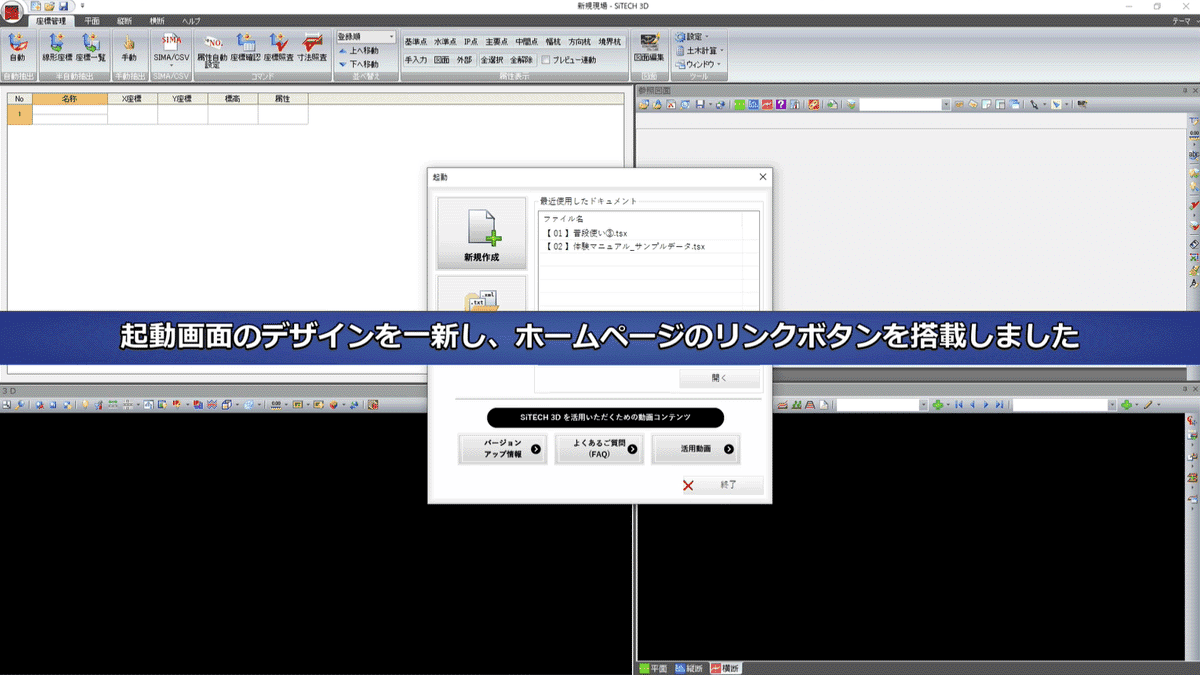Image resolution: width=1200 pixels, height=675 pixels.
Task: Open the ヘルプ ribbon tab
Action: pyautogui.click(x=191, y=21)
